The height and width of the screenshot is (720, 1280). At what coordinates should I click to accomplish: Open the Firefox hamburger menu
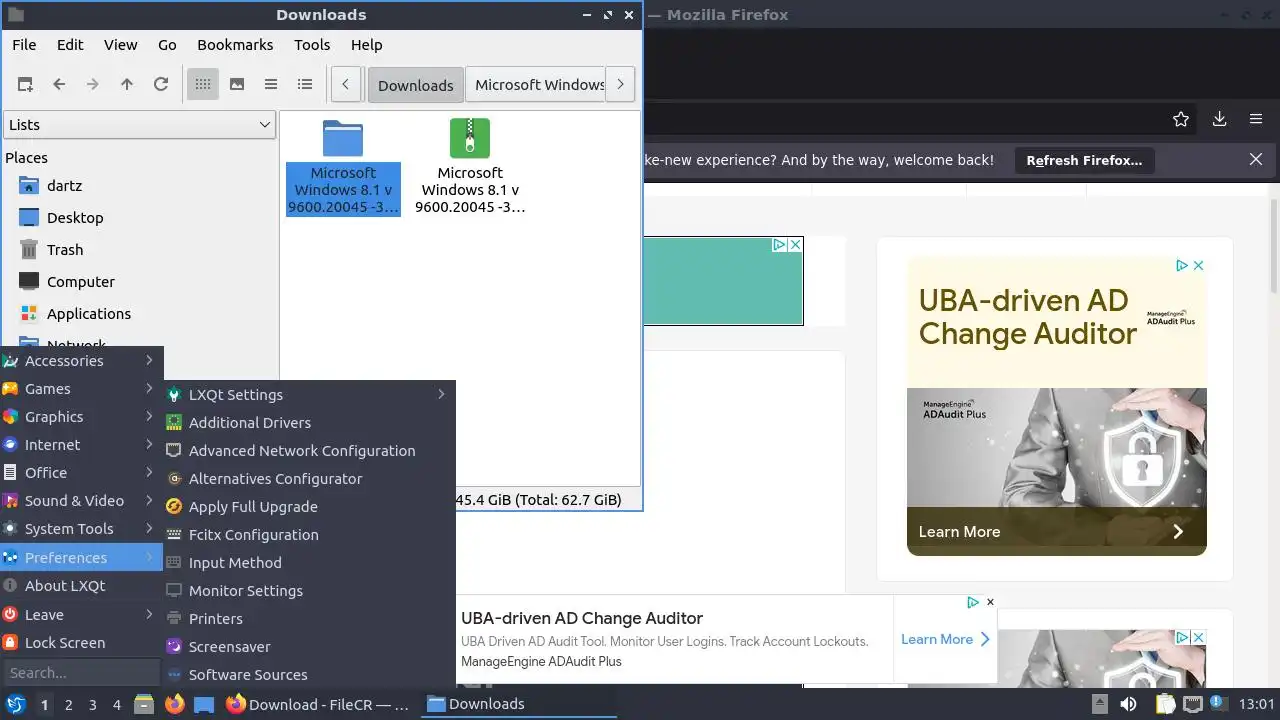click(1256, 119)
